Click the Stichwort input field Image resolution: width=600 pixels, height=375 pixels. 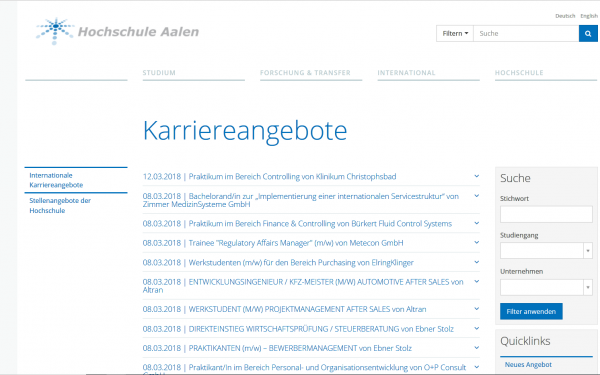coord(546,214)
